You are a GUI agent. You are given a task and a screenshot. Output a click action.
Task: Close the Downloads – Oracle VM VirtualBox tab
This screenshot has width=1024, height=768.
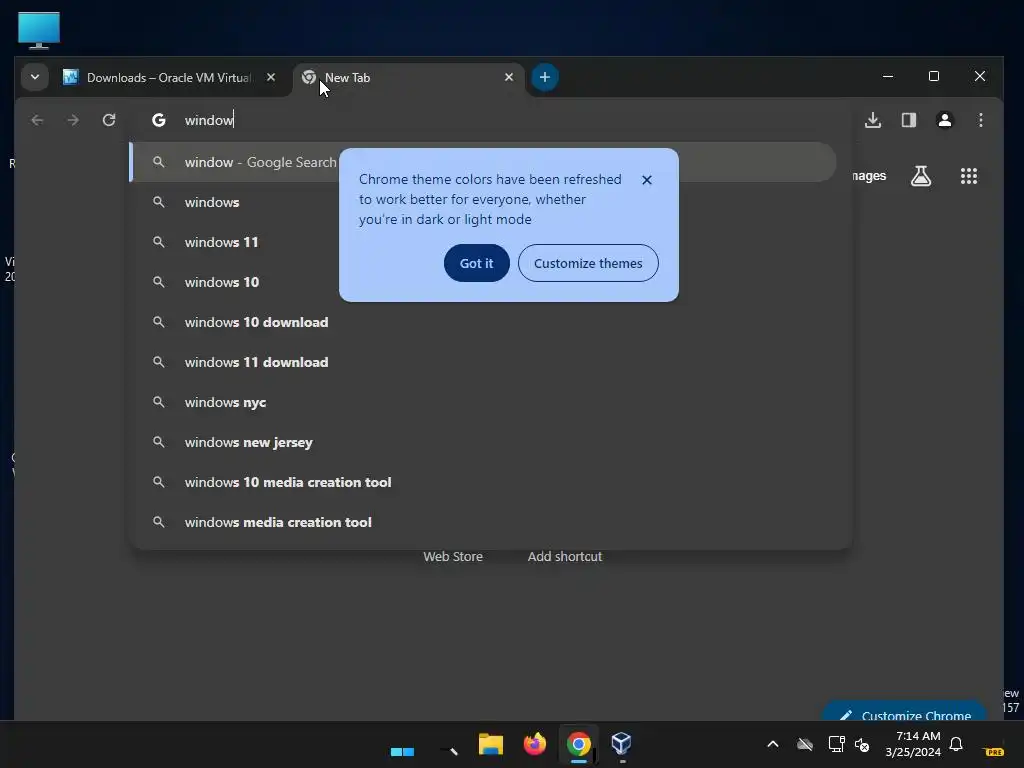point(270,77)
